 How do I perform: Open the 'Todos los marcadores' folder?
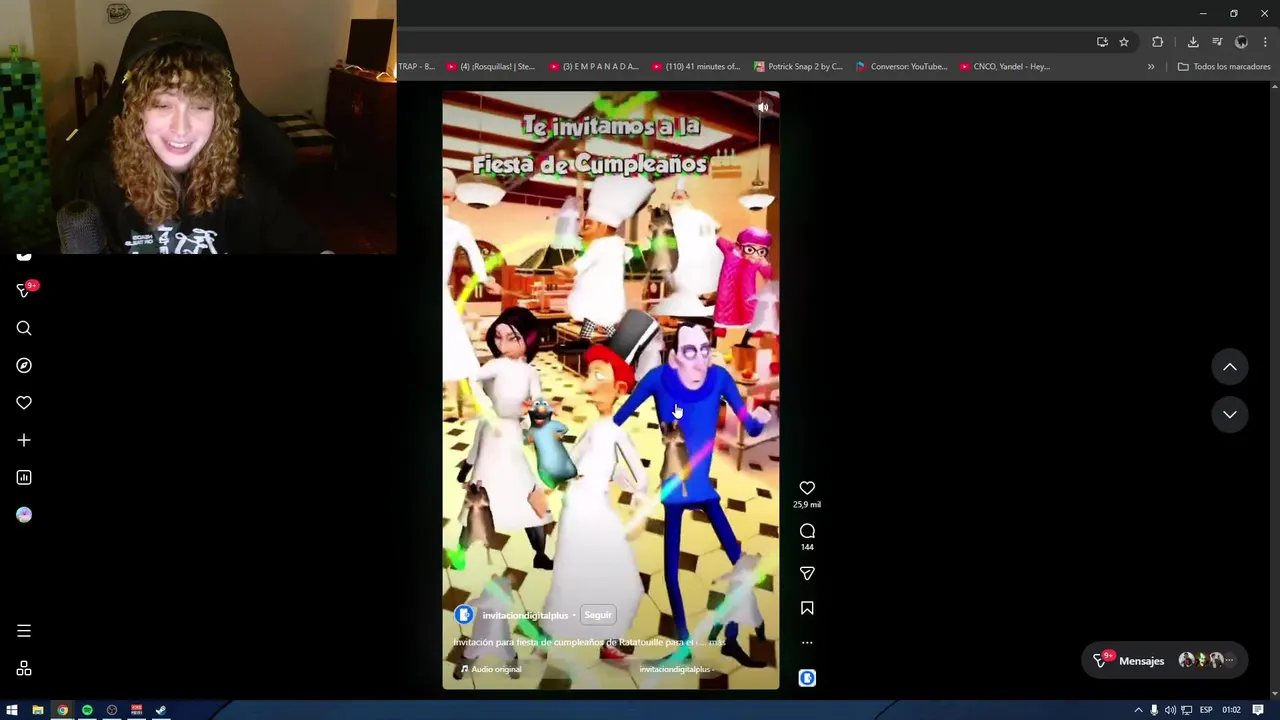coord(1224,67)
